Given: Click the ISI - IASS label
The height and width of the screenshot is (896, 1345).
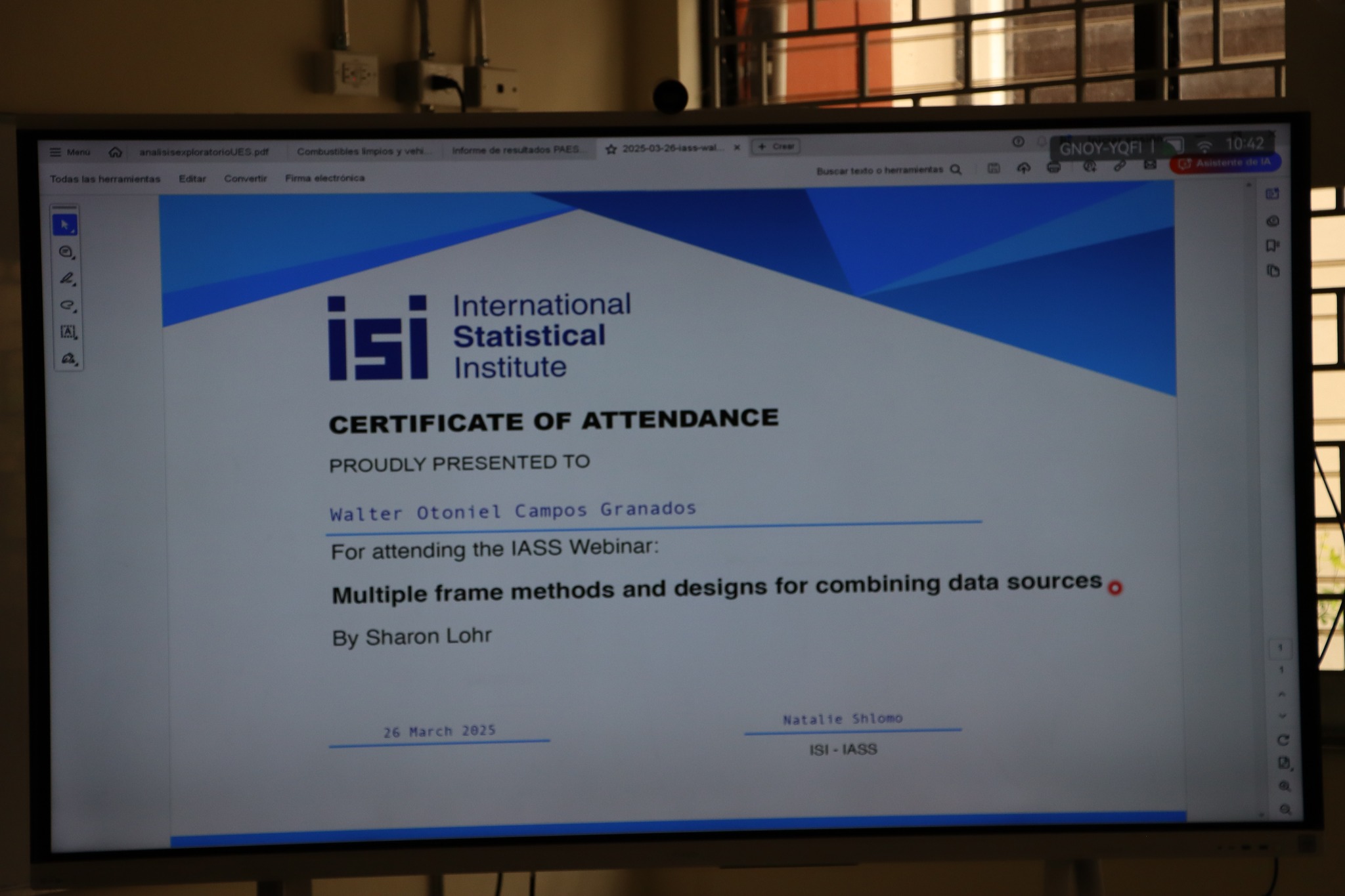Looking at the screenshot, I should click(x=843, y=749).
